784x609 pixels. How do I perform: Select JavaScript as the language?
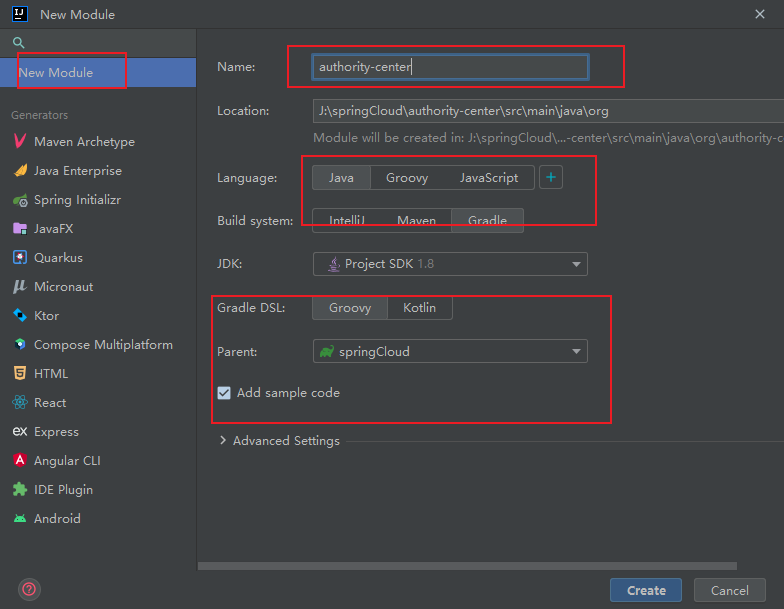coord(489,178)
